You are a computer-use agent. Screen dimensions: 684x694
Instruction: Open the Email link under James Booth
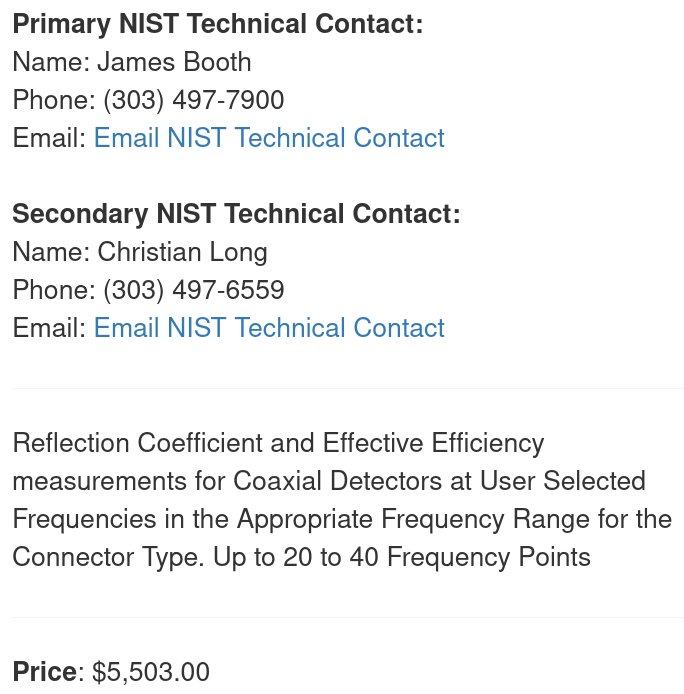[x=269, y=138]
